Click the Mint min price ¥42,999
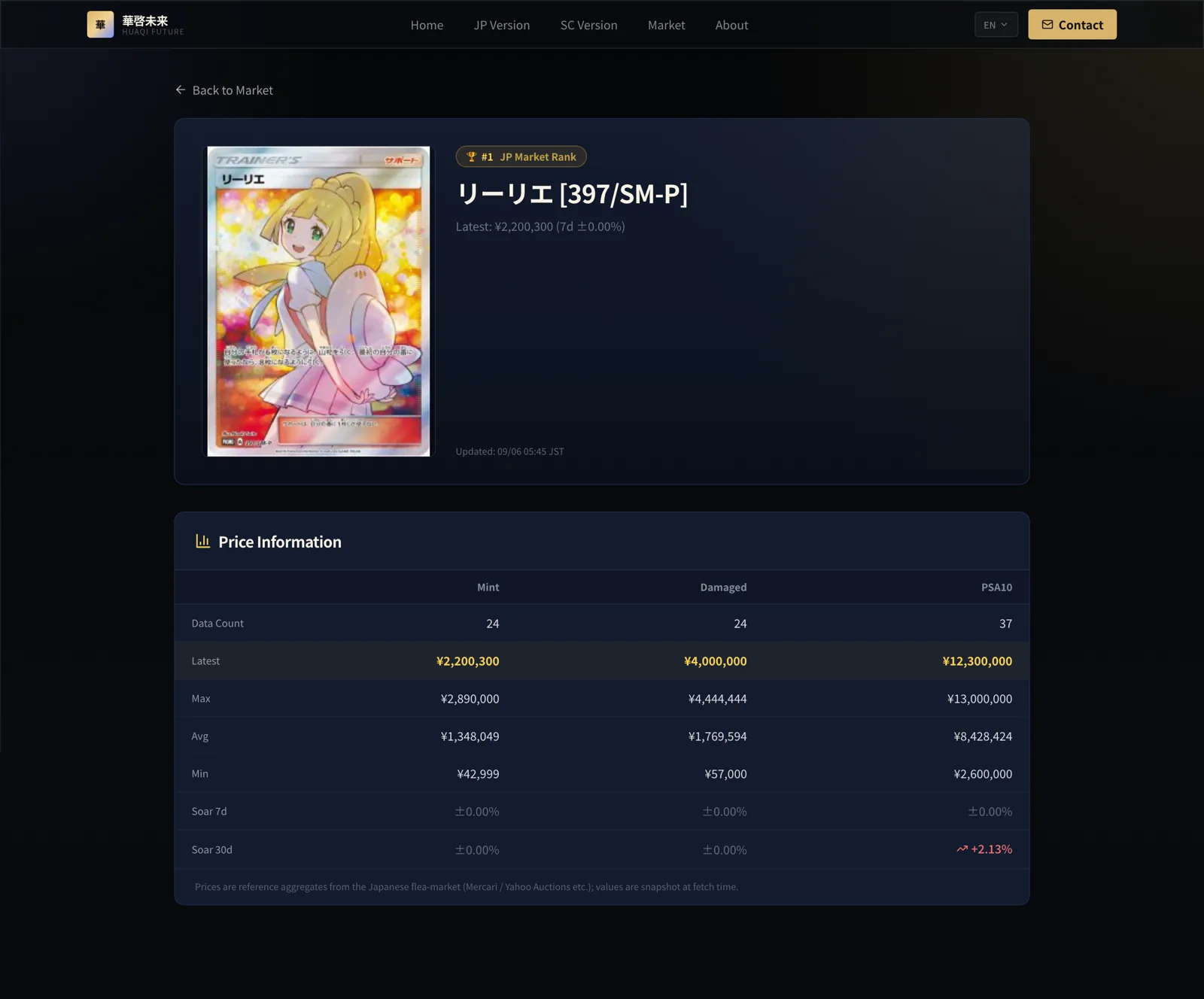Screen dimensions: 1204x999 click(478, 774)
